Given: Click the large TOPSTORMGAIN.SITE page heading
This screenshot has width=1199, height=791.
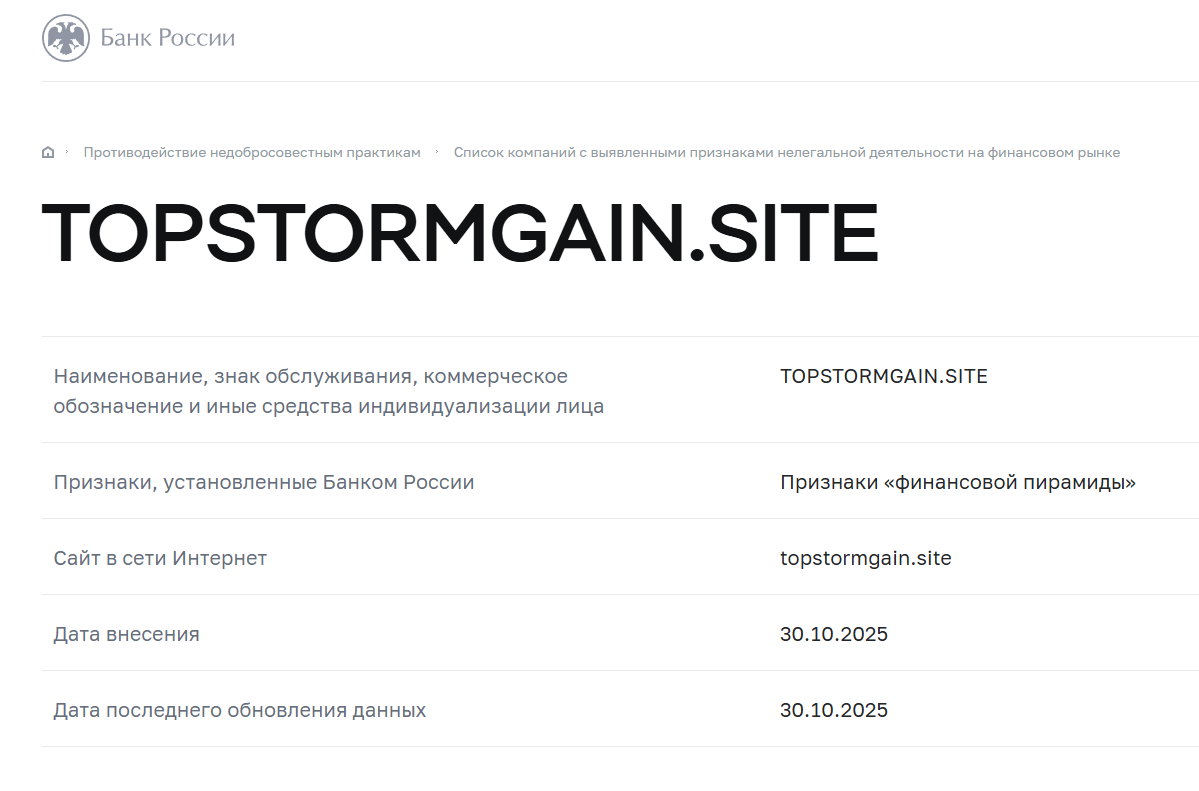Looking at the screenshot, I should [x=460, y=235].
